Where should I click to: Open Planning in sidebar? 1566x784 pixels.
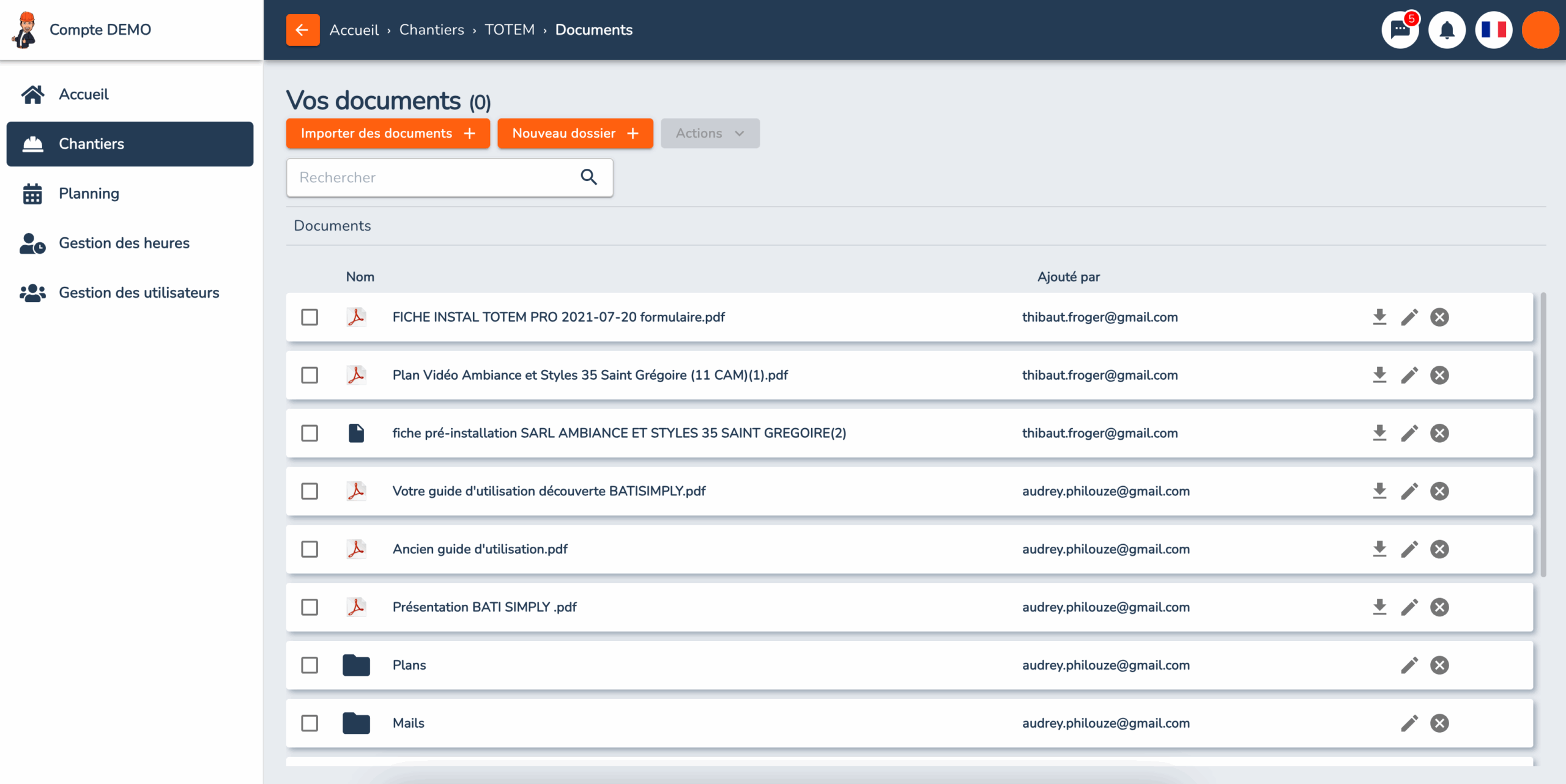(130, 193)
